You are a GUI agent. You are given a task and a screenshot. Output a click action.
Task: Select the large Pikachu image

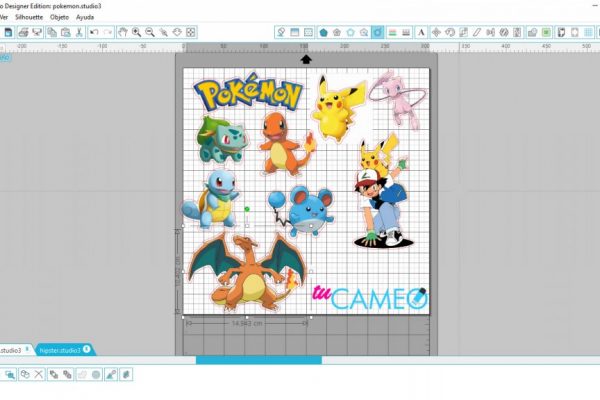(337, 107)
